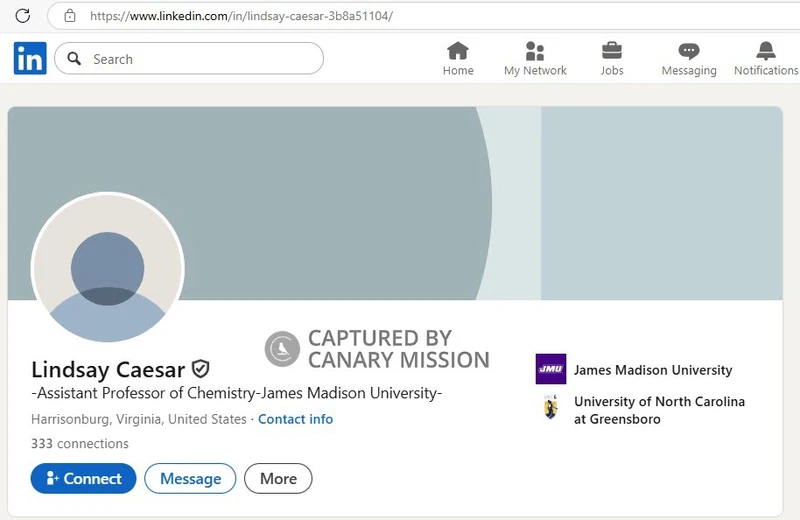Click the UNC Greensboro logo

(x=551, y=407)
